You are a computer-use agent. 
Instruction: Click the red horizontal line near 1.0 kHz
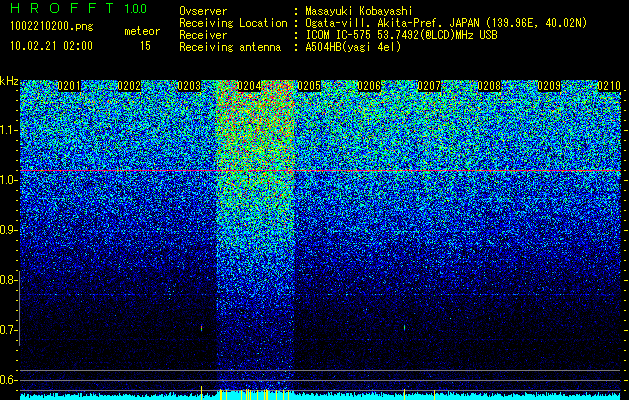(x=321, y=171)
